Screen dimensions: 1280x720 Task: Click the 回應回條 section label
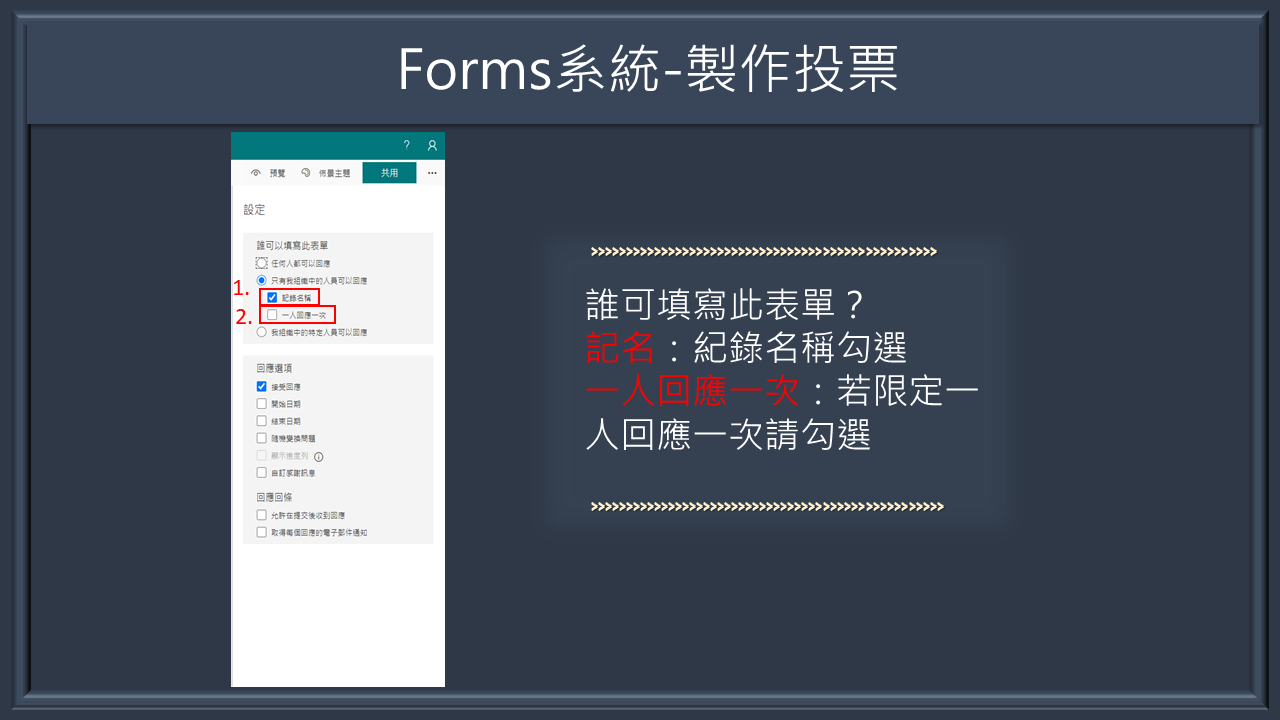[274, 497]
